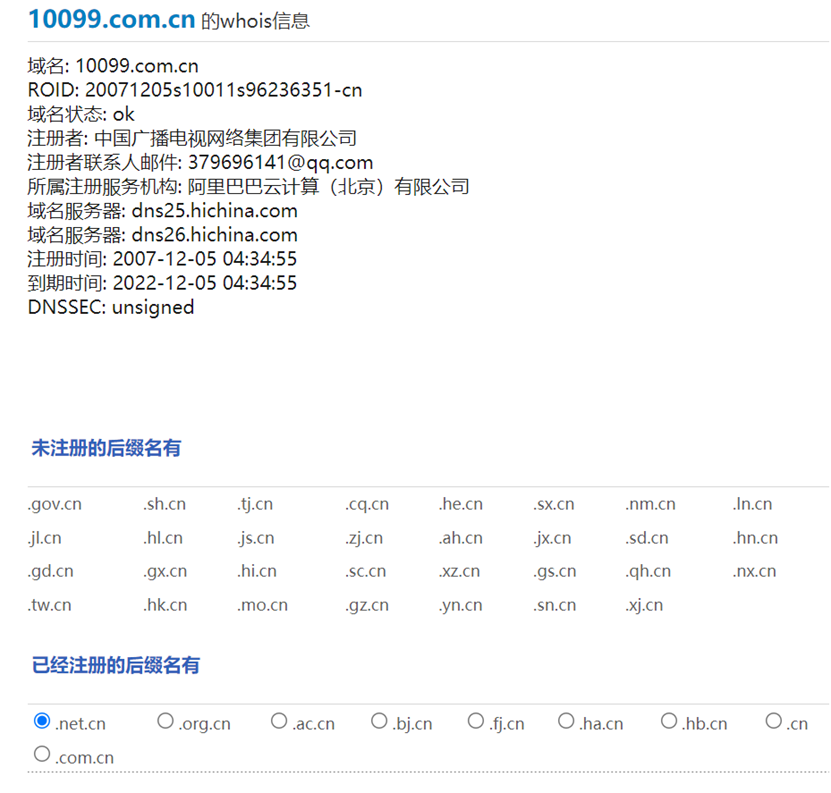Click the .hn.cn suffix link
This screenshot has height=793, width=831.
click(756, 538)
